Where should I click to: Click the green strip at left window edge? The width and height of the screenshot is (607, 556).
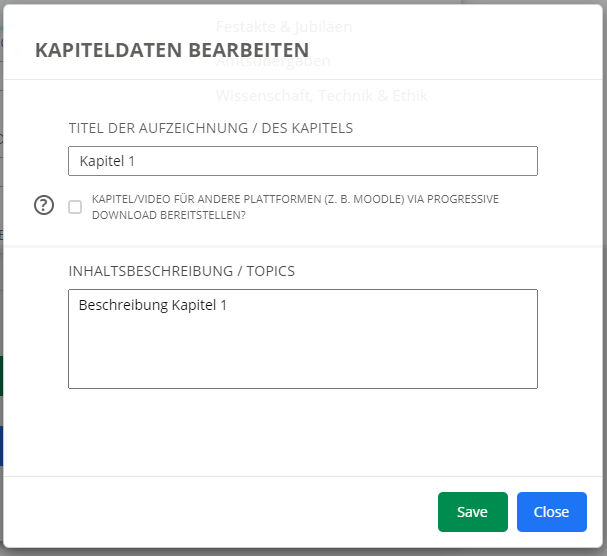click(x=1, y=375)
